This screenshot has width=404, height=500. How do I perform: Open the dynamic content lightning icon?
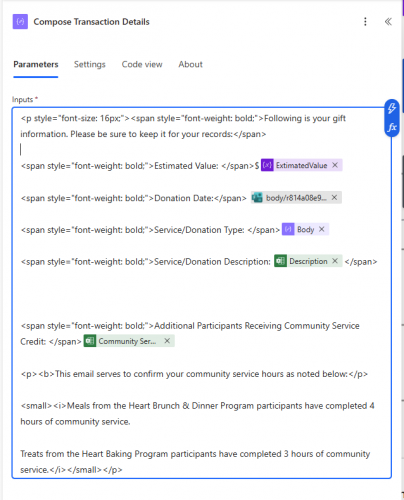tap(392, 108)
